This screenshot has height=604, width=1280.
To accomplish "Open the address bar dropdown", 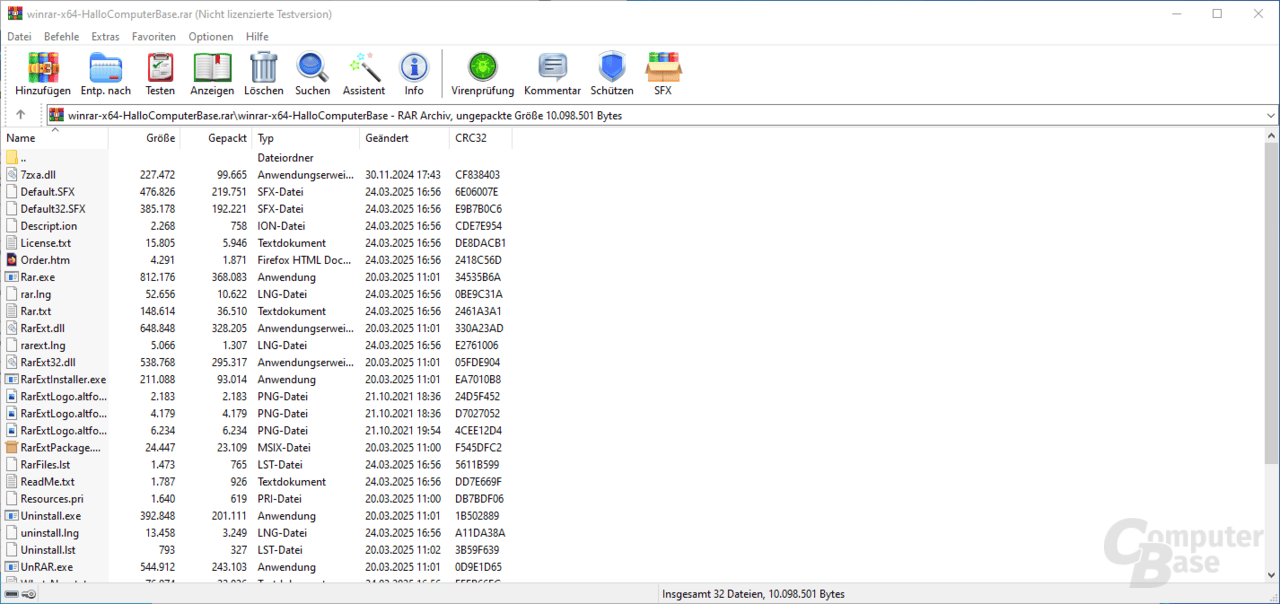I will click(x=1270, y=114).
